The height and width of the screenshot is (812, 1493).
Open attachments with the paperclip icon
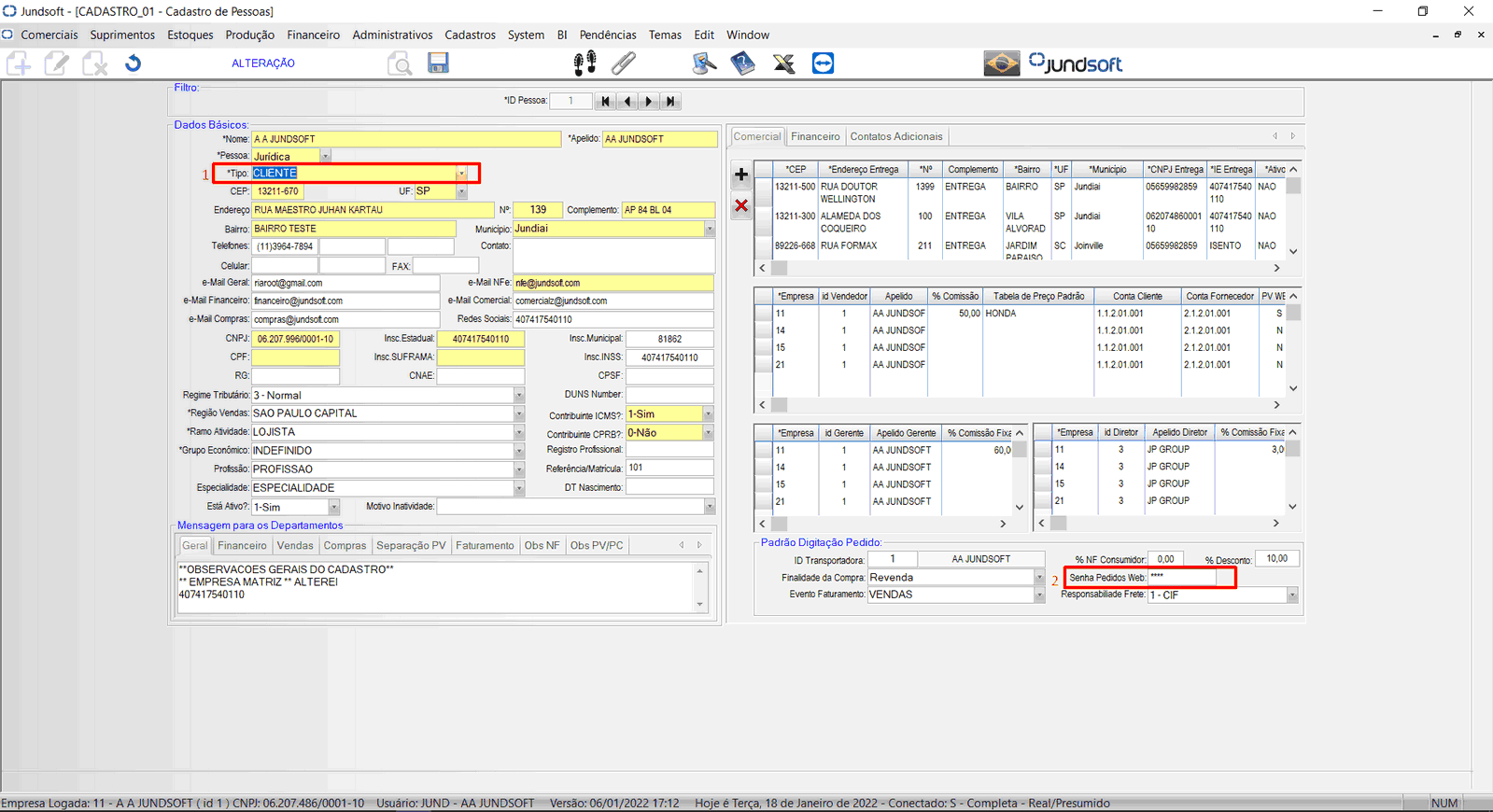pos(624,63)
